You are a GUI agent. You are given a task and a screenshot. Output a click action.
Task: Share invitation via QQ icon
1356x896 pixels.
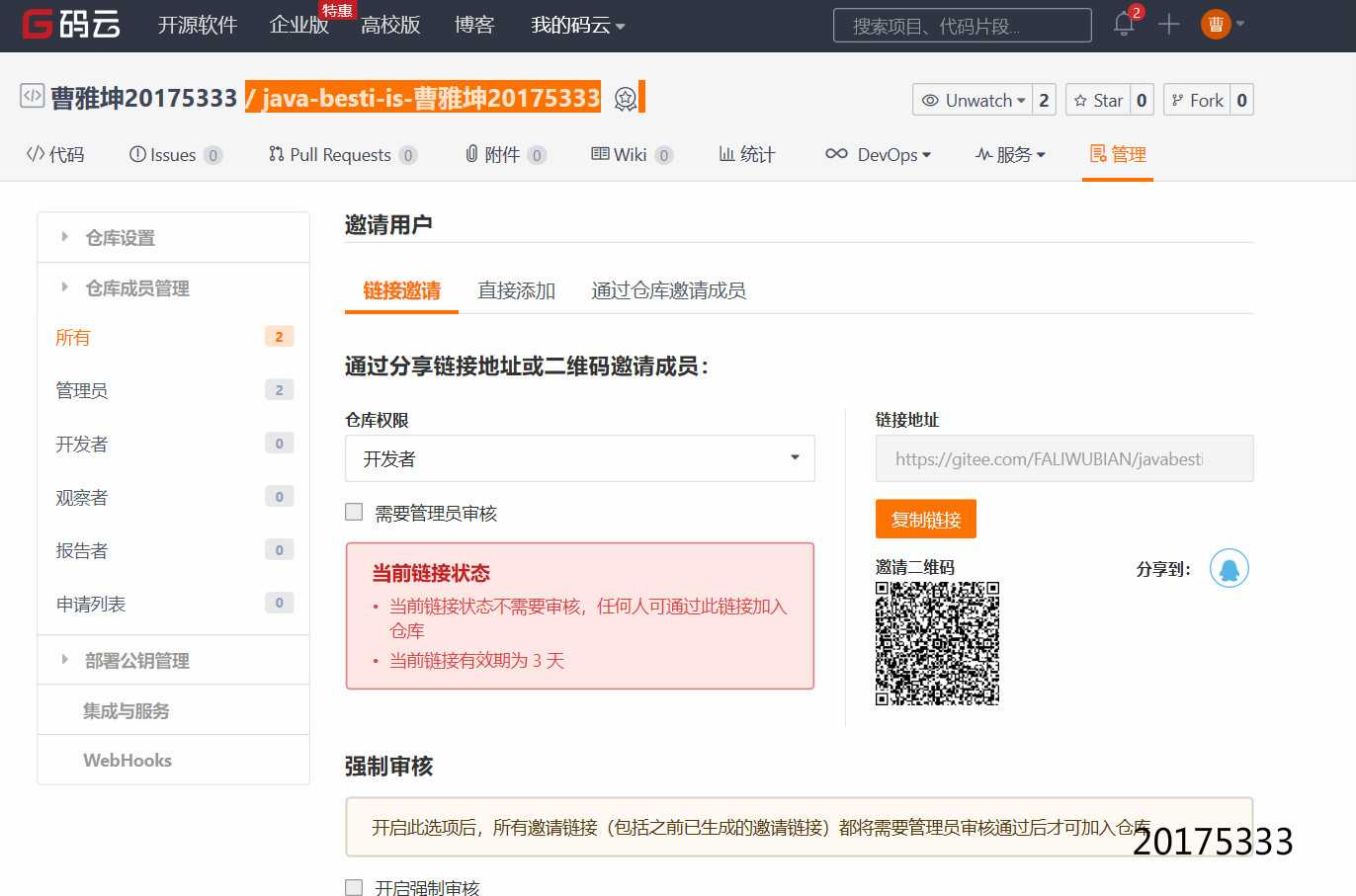click(x=1229, y=569)
